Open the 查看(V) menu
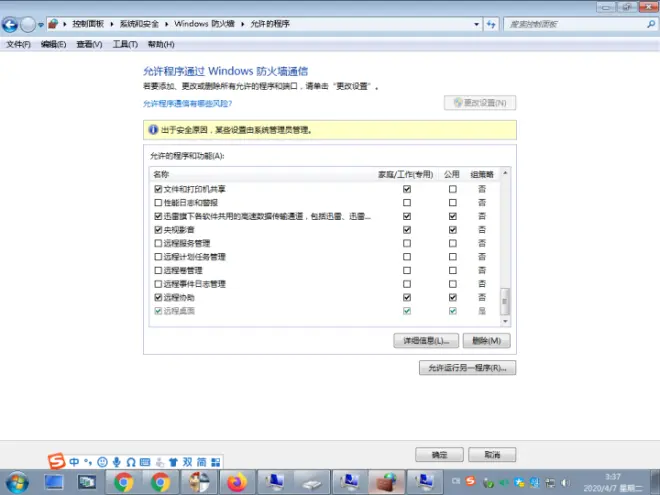The width and height of the screenshot is (660, 495). [x=89, y=44]
